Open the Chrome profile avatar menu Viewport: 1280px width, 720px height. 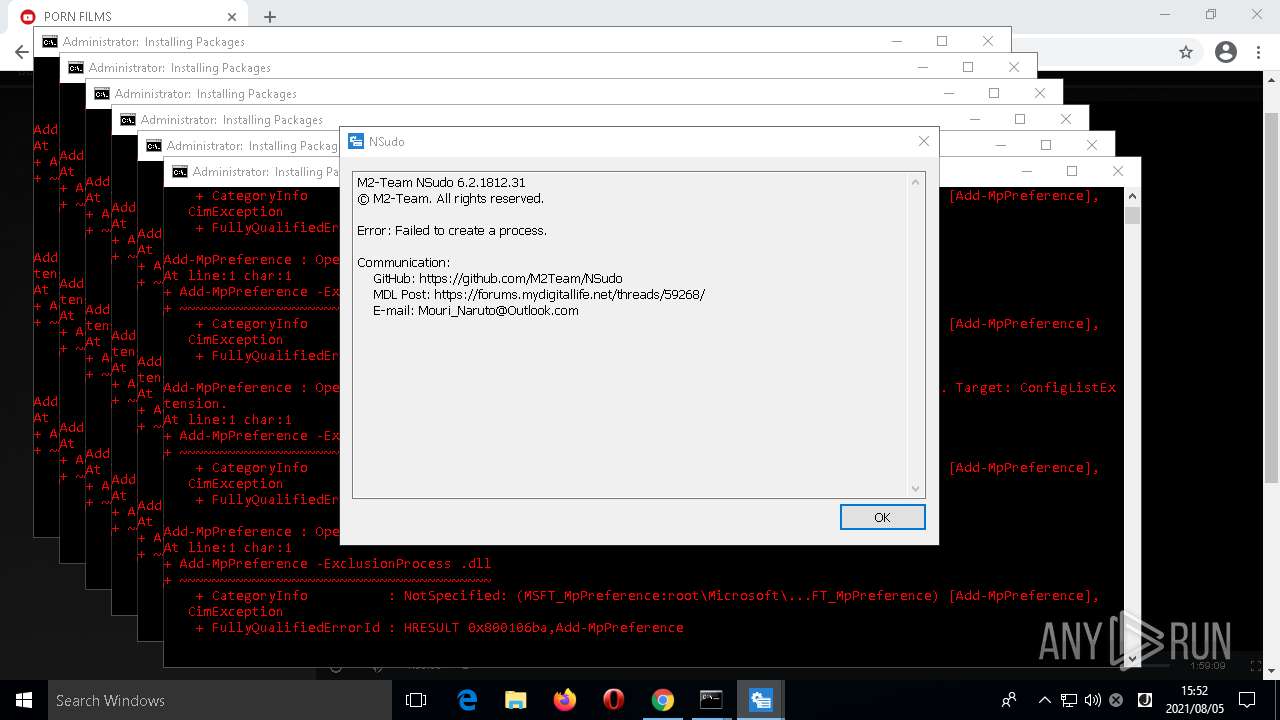pos(1225,52)
